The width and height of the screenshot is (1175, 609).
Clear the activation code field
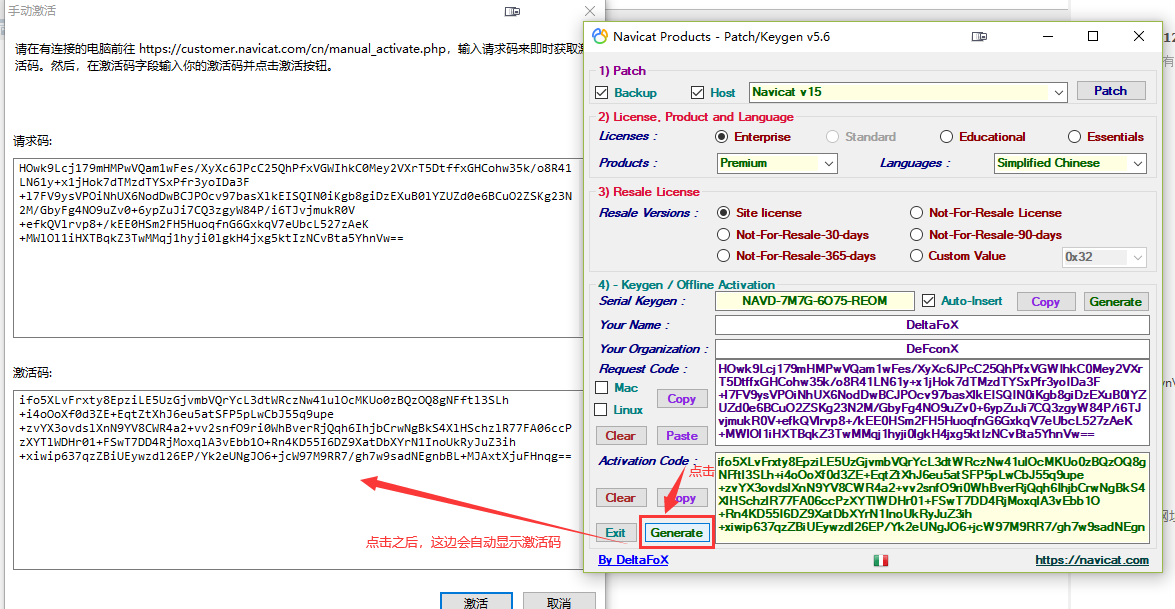click(x=620, y=497)
